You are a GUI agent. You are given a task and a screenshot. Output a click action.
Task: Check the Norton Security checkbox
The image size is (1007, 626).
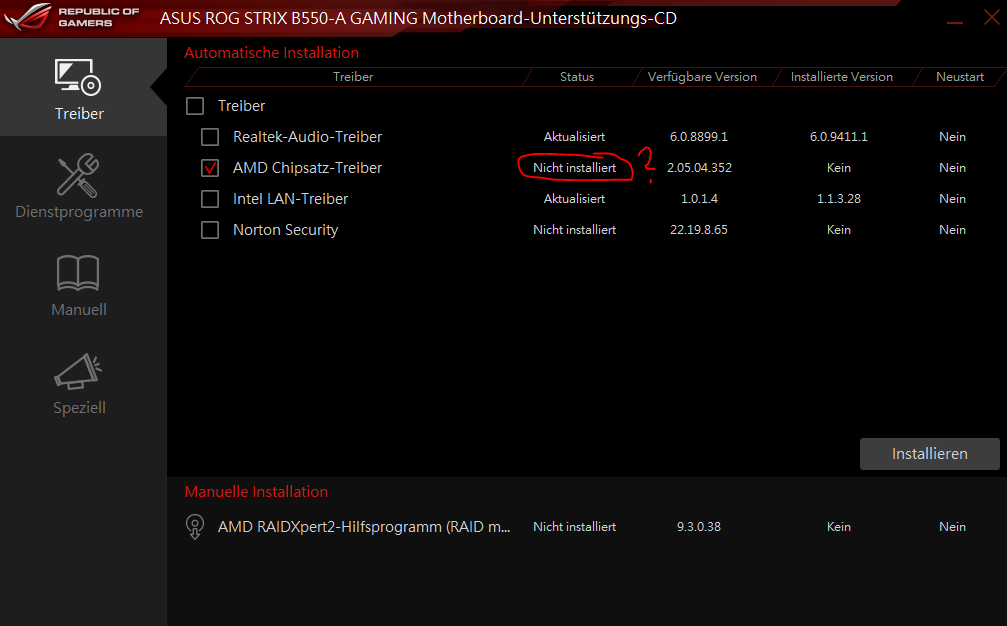[x=210, y=230]
